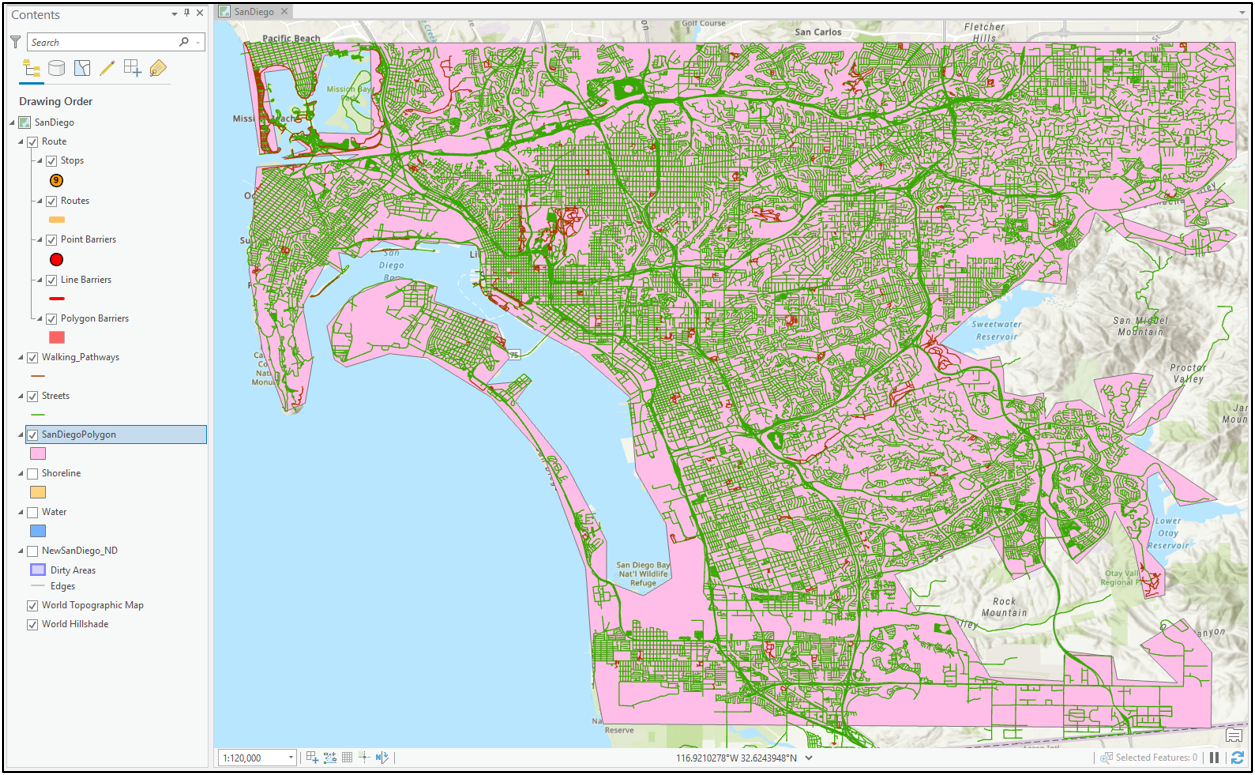The height and width of the screenshot is (775, 1255).
Task: Uncheck the Polygon Barriers checkbox
Action: click(52, 319)
